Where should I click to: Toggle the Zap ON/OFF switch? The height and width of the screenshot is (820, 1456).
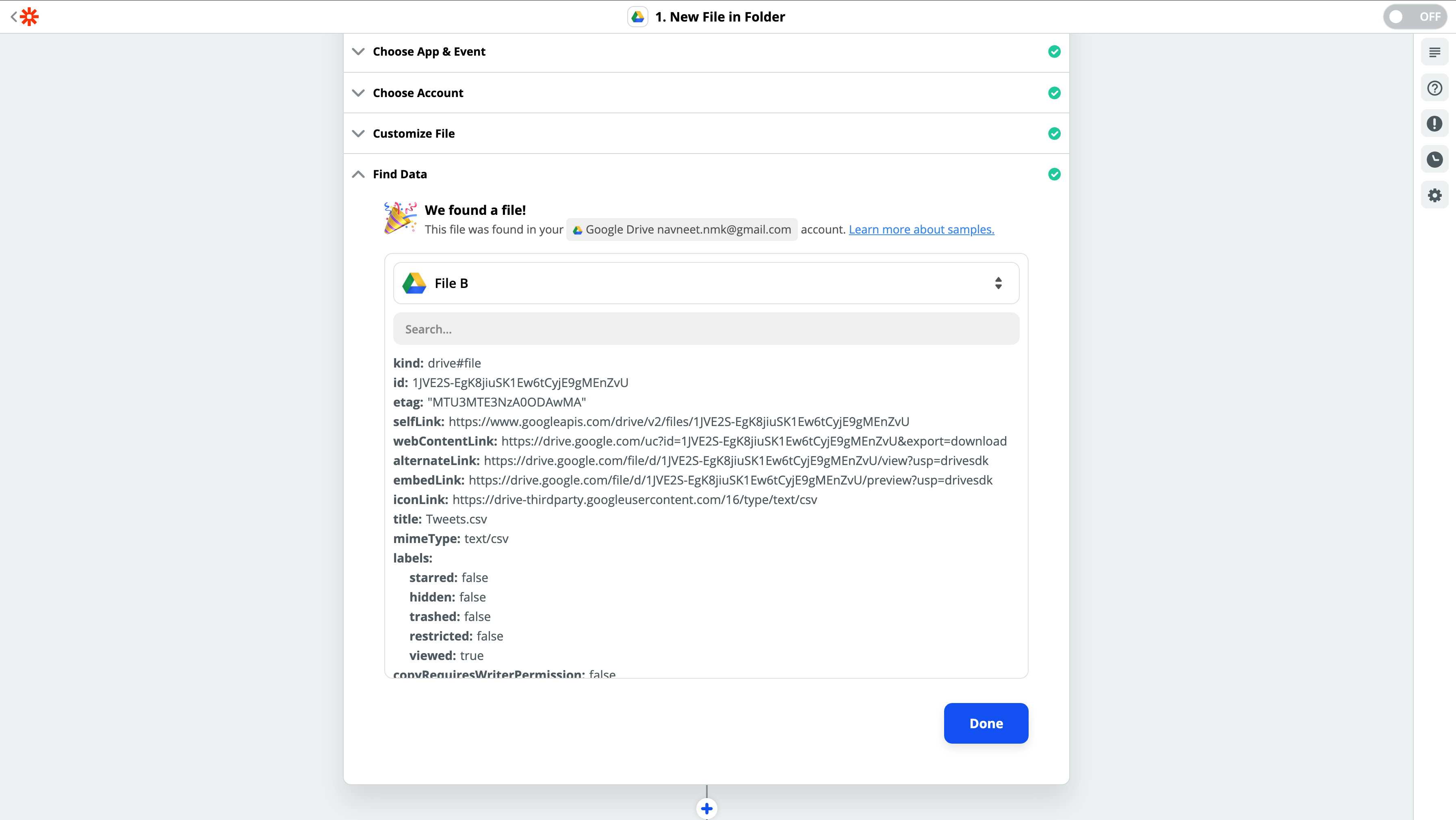[1415, 17]
